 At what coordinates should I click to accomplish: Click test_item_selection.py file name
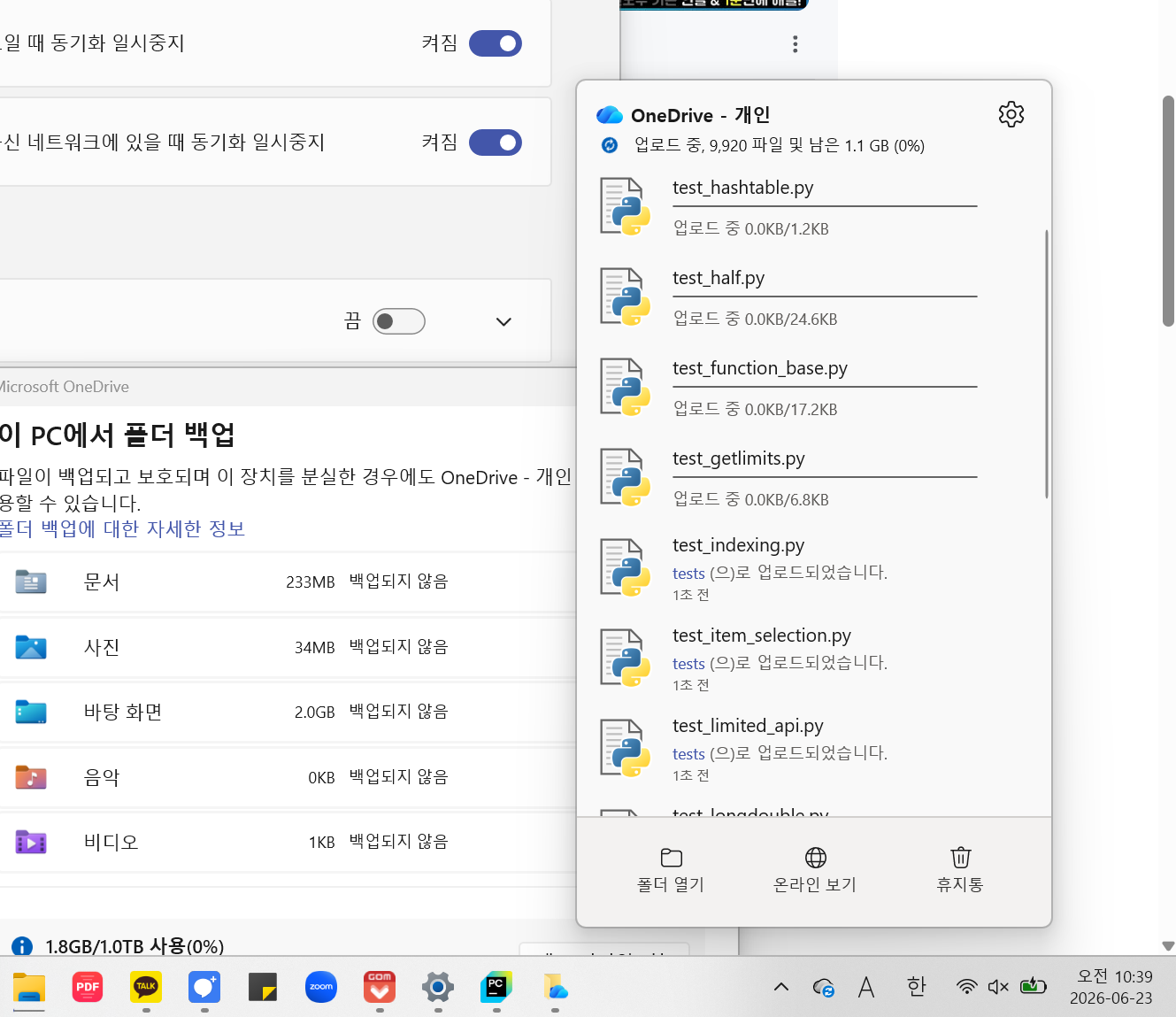click(762, 636)
